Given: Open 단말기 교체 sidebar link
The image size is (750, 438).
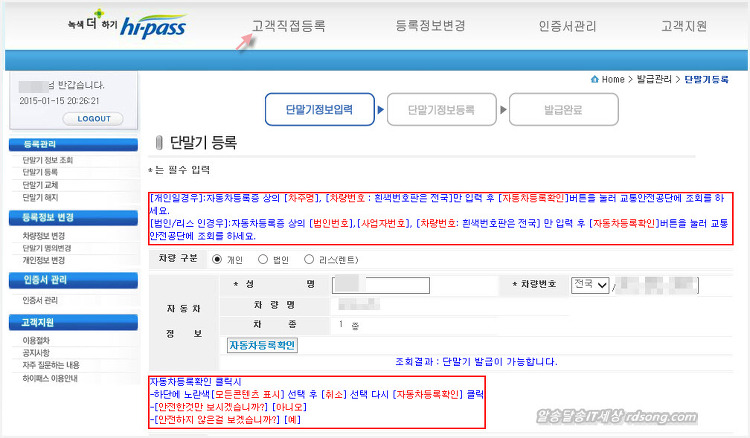Looking at the screenshot, I should (x=42, y=185).
